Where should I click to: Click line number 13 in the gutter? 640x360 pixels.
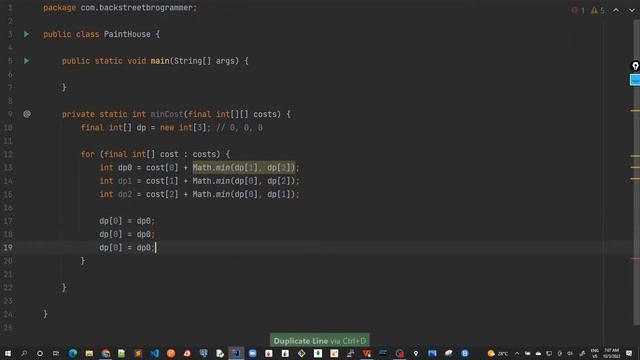pyautogui.click(x=8, y=167)
